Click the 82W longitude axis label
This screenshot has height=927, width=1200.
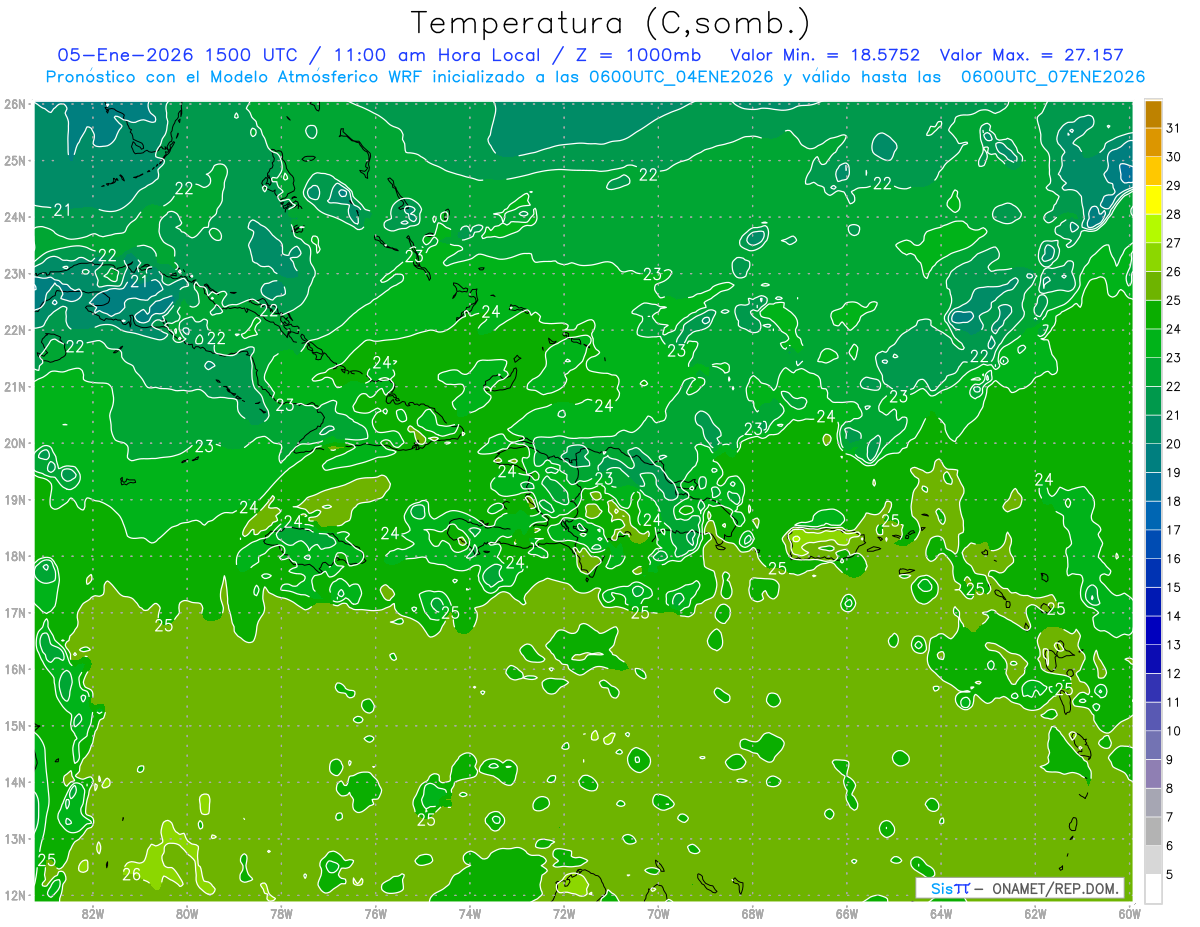coord(92,913)
